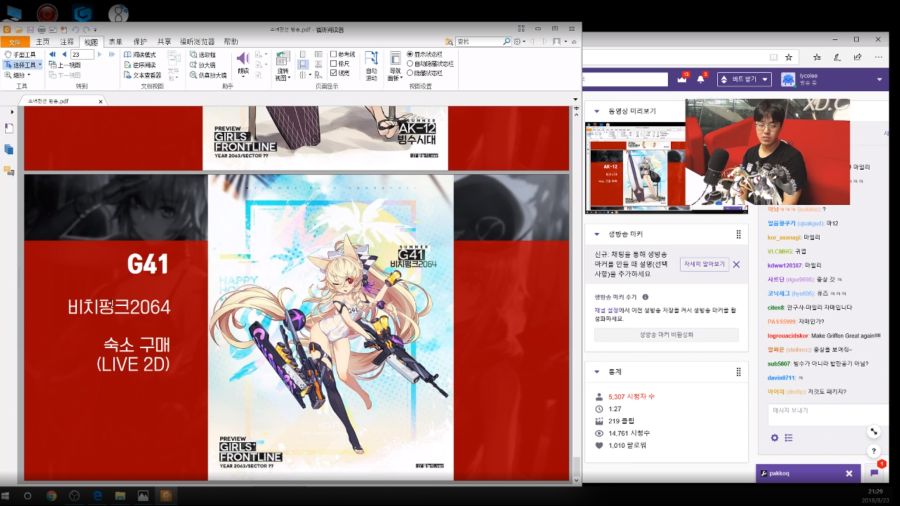900x506 pixels.
Task: Open chat settings gear icon
Action: (774, 438)
